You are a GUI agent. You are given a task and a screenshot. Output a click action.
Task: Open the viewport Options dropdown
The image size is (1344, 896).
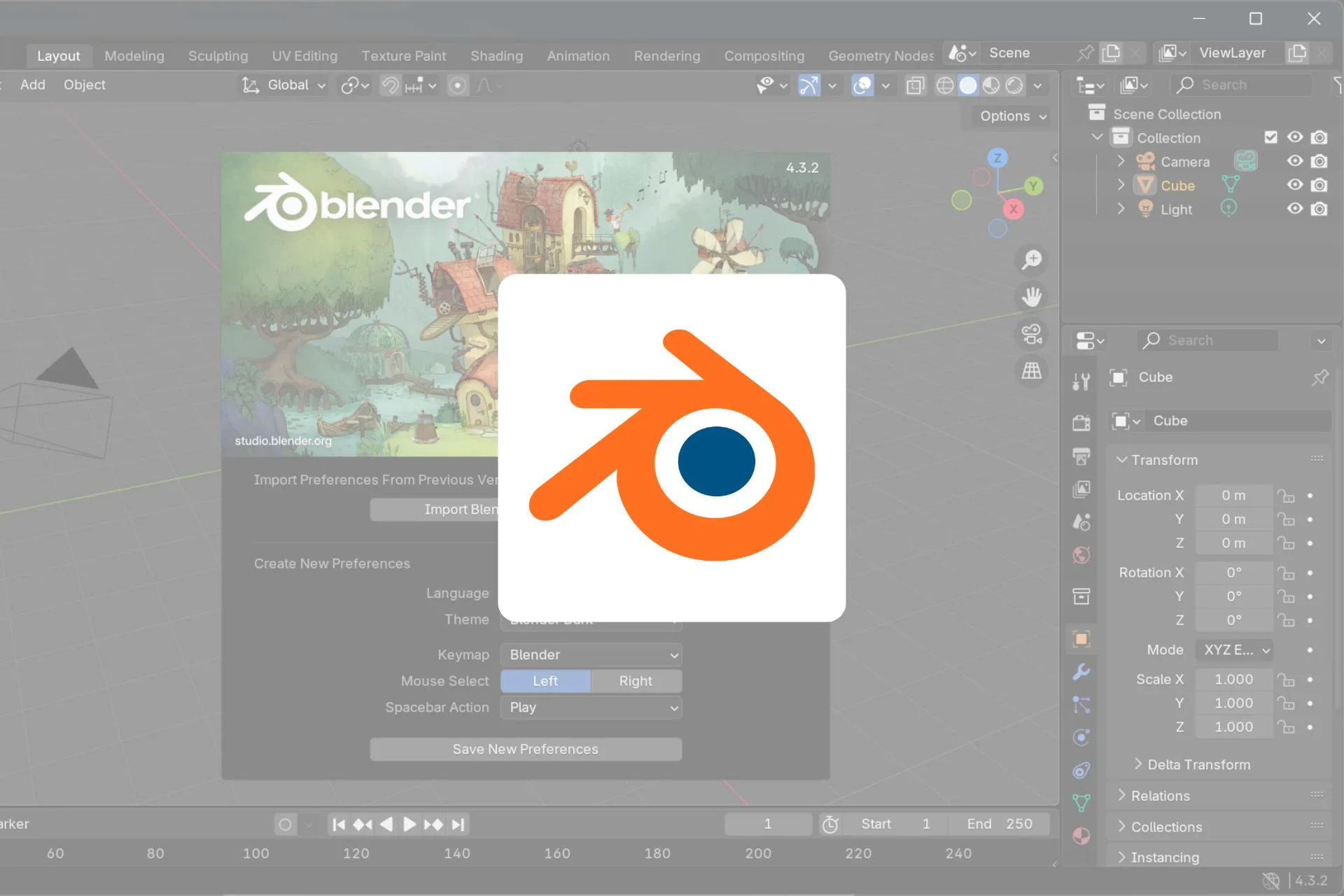tap(1013, 116)
